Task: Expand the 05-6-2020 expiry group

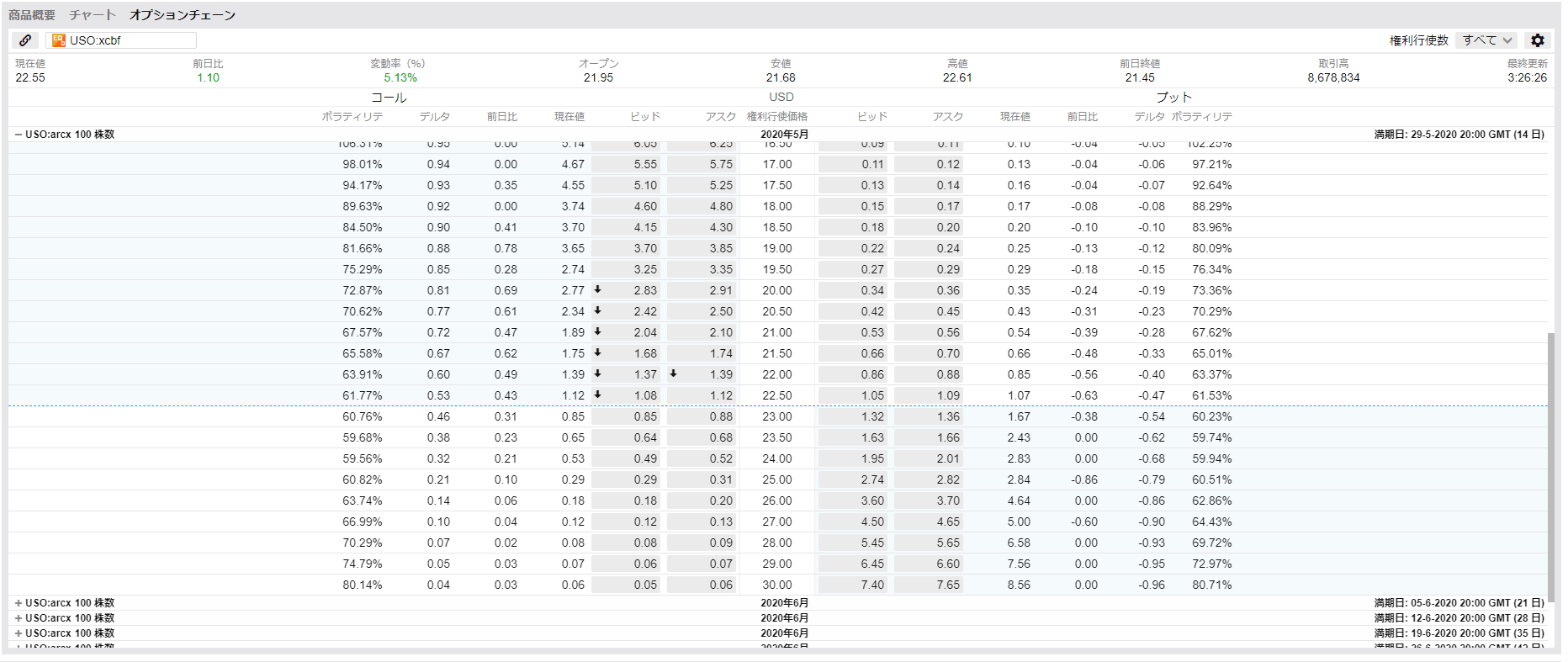Action: [19, 603]
